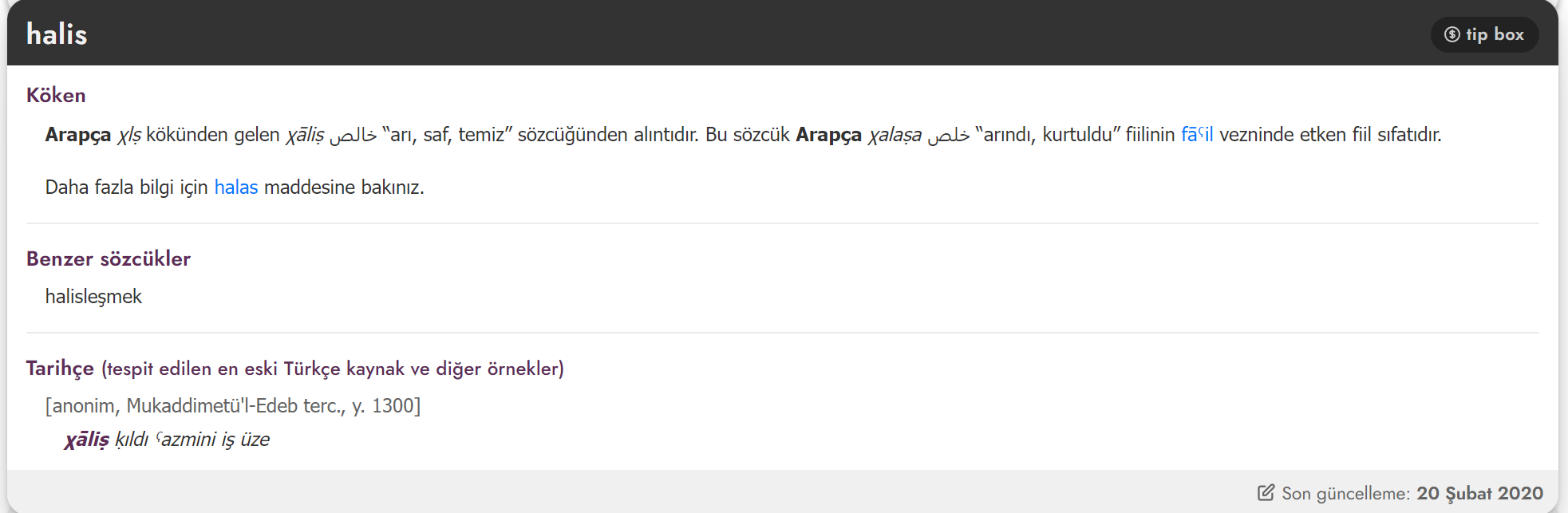
Task: Click the word halisleşmek
Action: point(93,297)
